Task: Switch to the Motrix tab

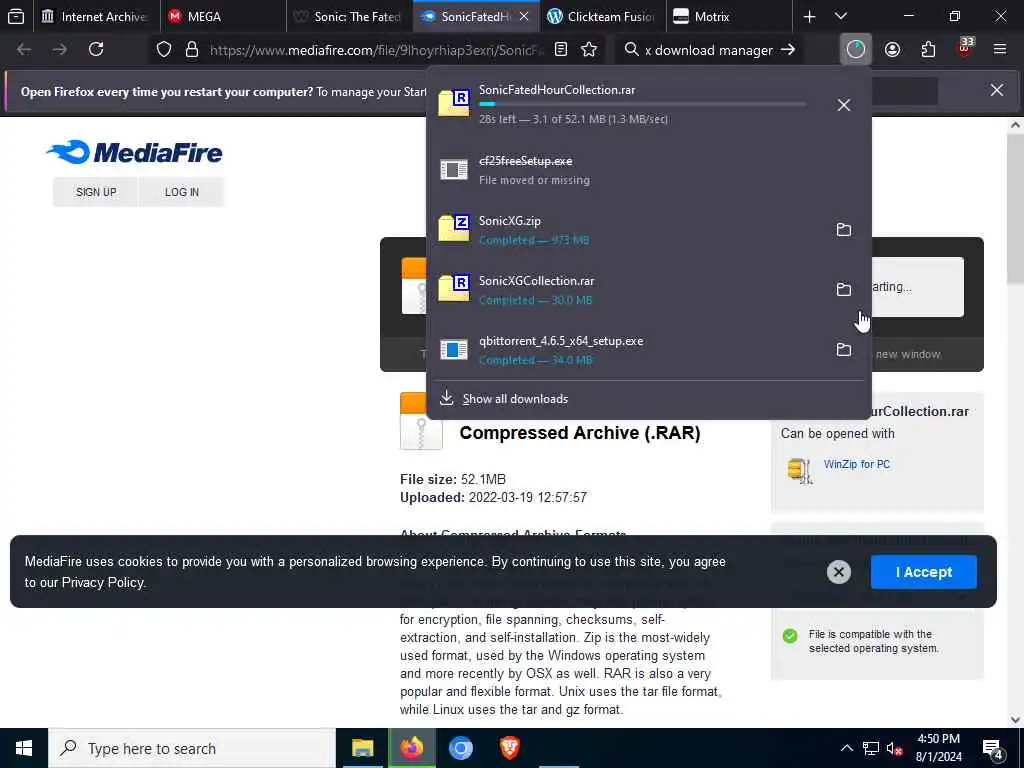Action: click(728, 16)
